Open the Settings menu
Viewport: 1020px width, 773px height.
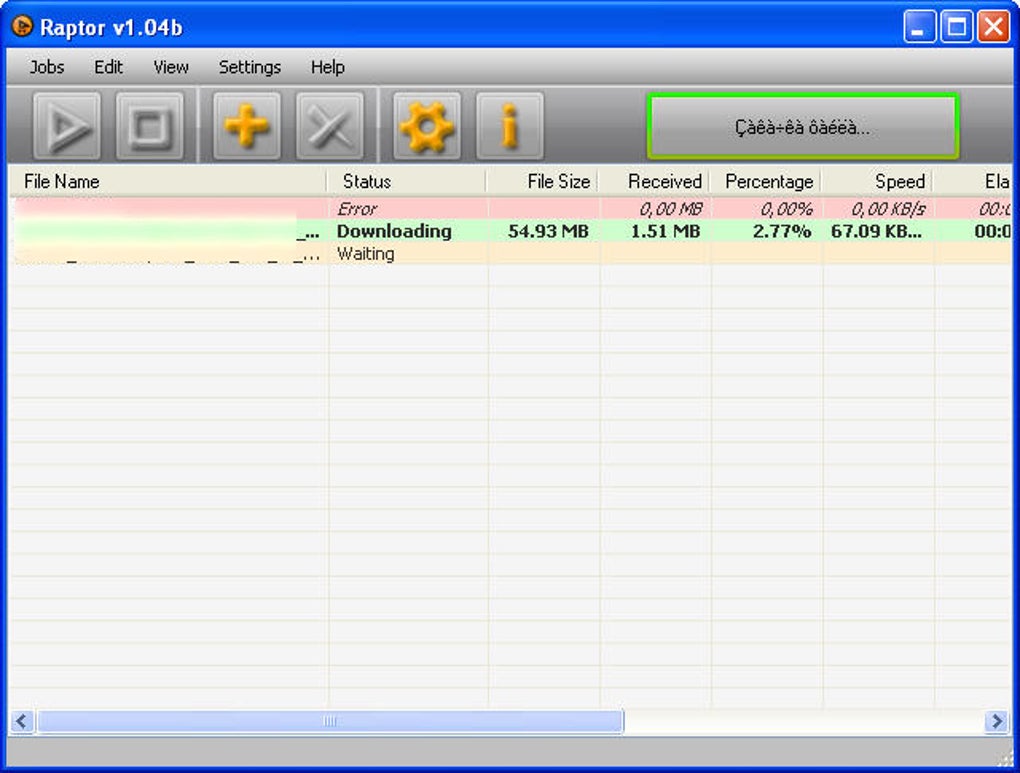[250, 67]
